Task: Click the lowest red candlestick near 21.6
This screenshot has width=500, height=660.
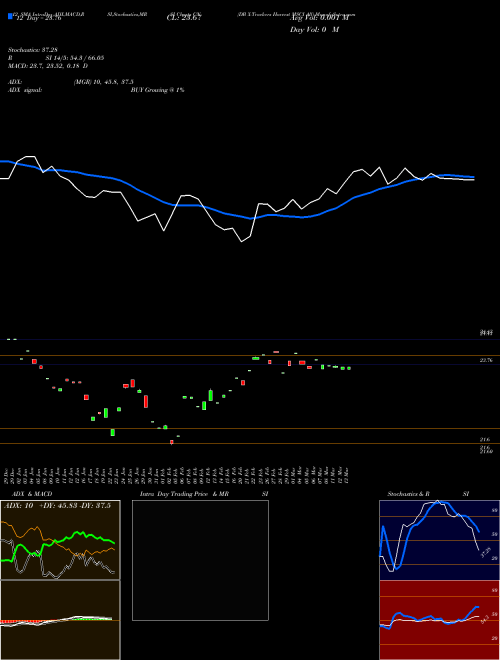Action: (171, 442)
